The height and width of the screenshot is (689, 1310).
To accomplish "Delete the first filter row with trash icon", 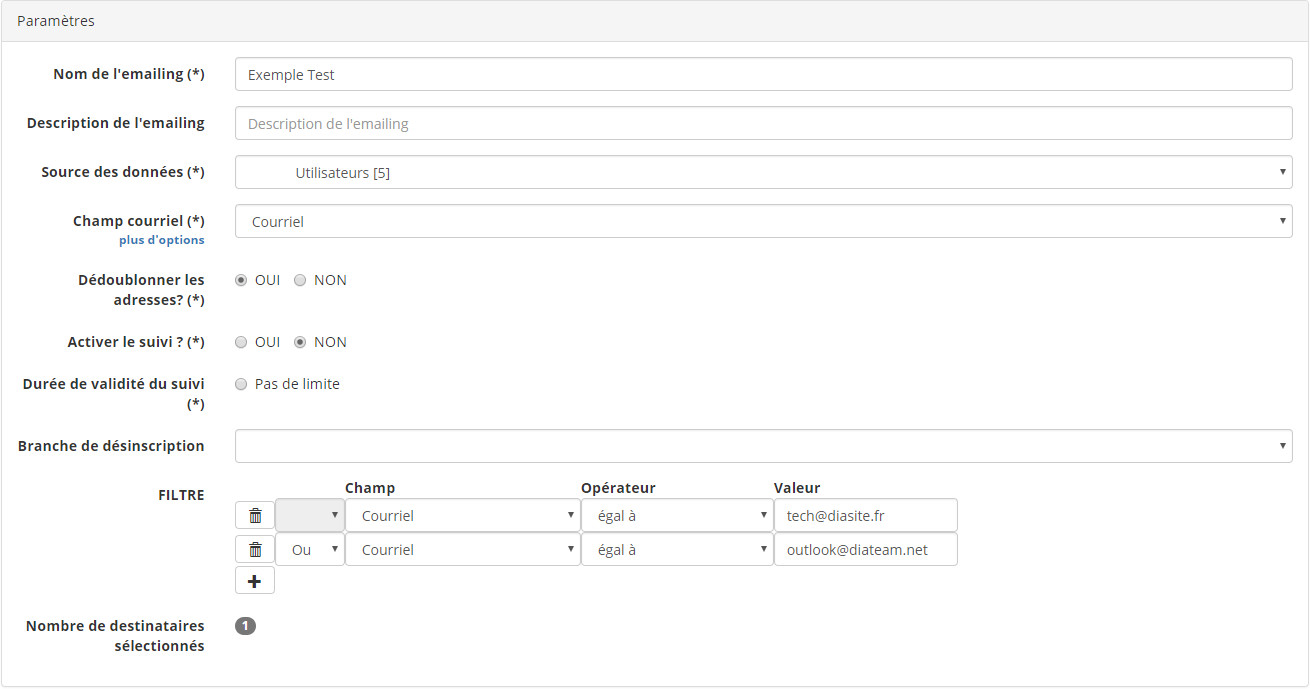I will click(255, 516).
